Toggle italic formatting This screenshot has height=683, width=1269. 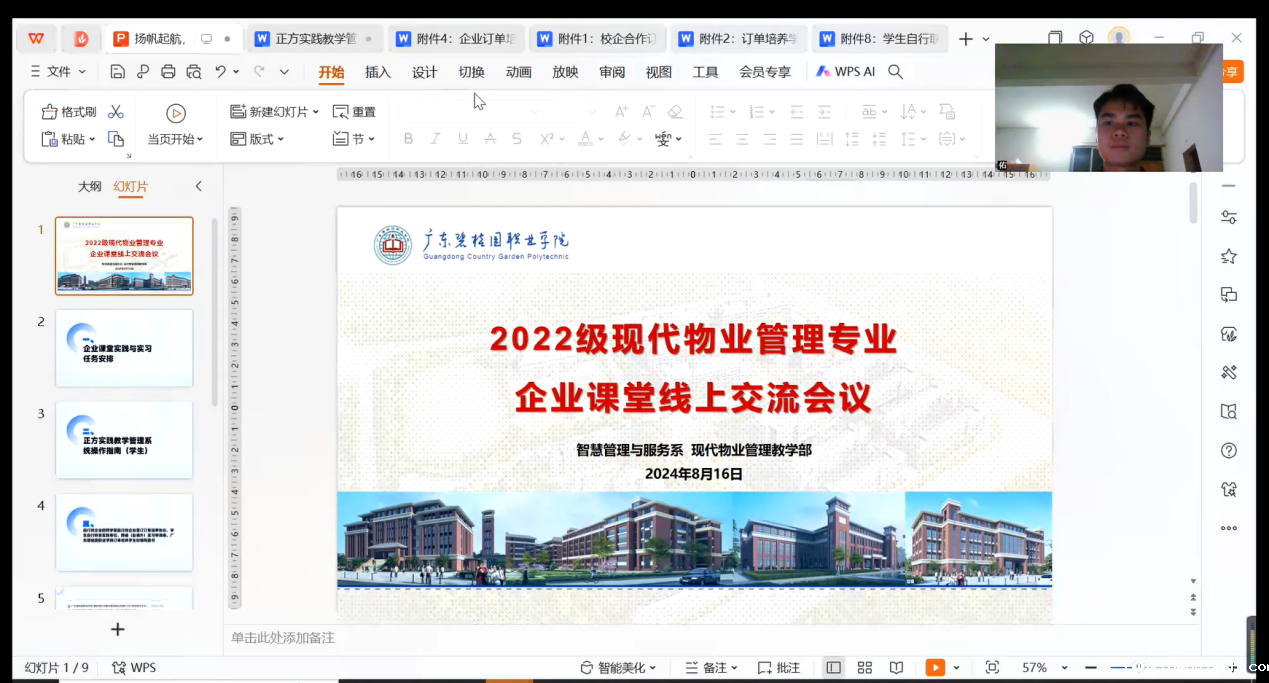point(434,138)
